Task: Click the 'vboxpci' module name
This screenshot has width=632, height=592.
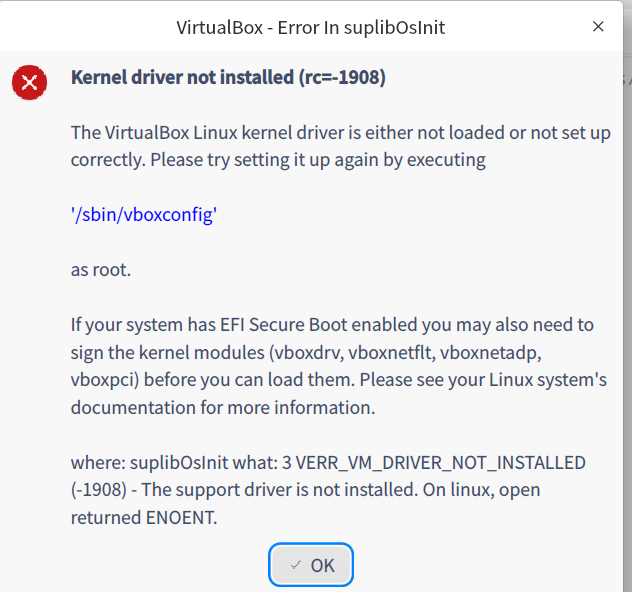Action: coord(100,380)
